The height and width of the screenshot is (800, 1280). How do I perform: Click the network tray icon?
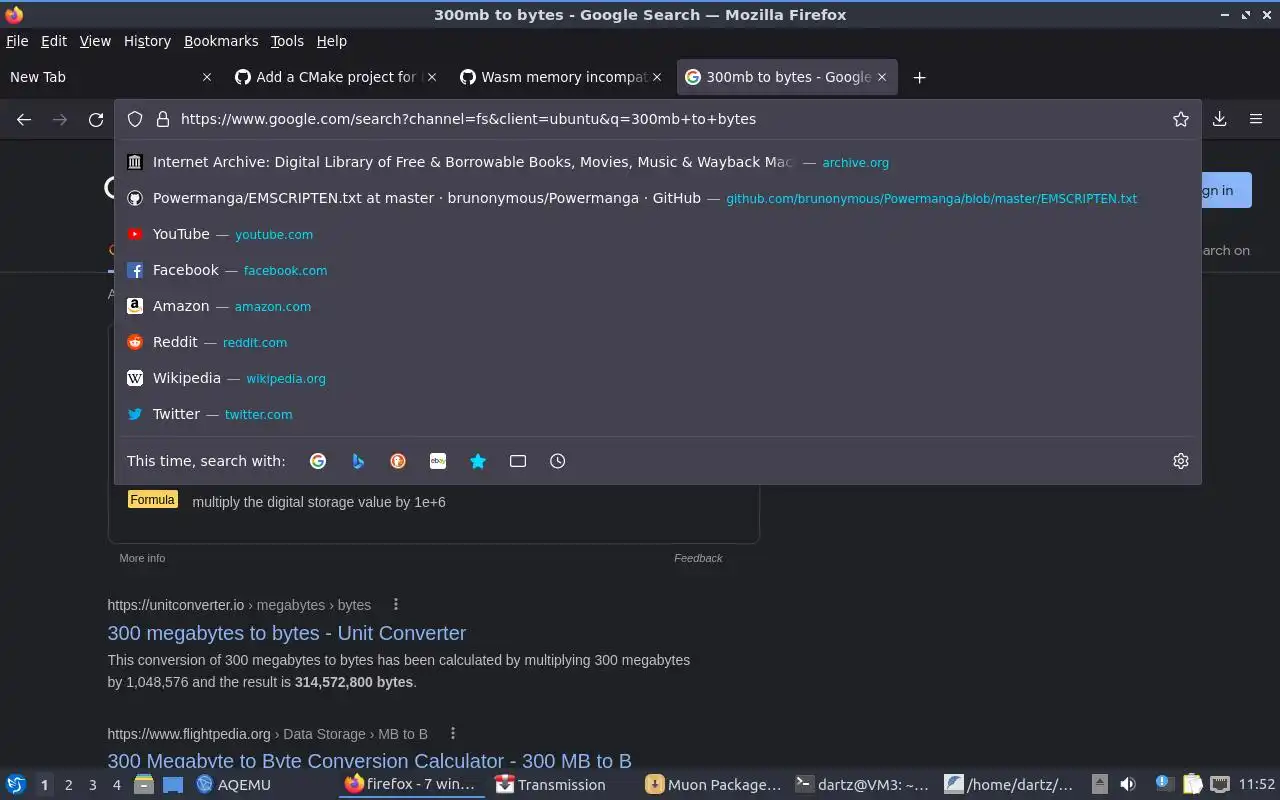coord(1220,785)
